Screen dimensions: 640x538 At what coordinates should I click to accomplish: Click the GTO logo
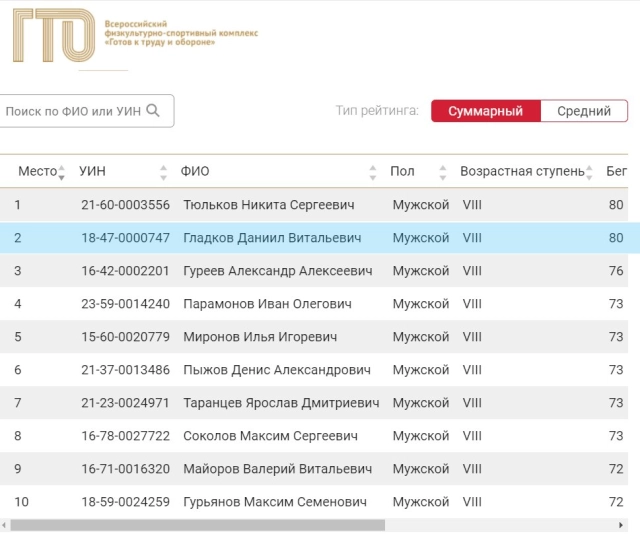[54, 36]
